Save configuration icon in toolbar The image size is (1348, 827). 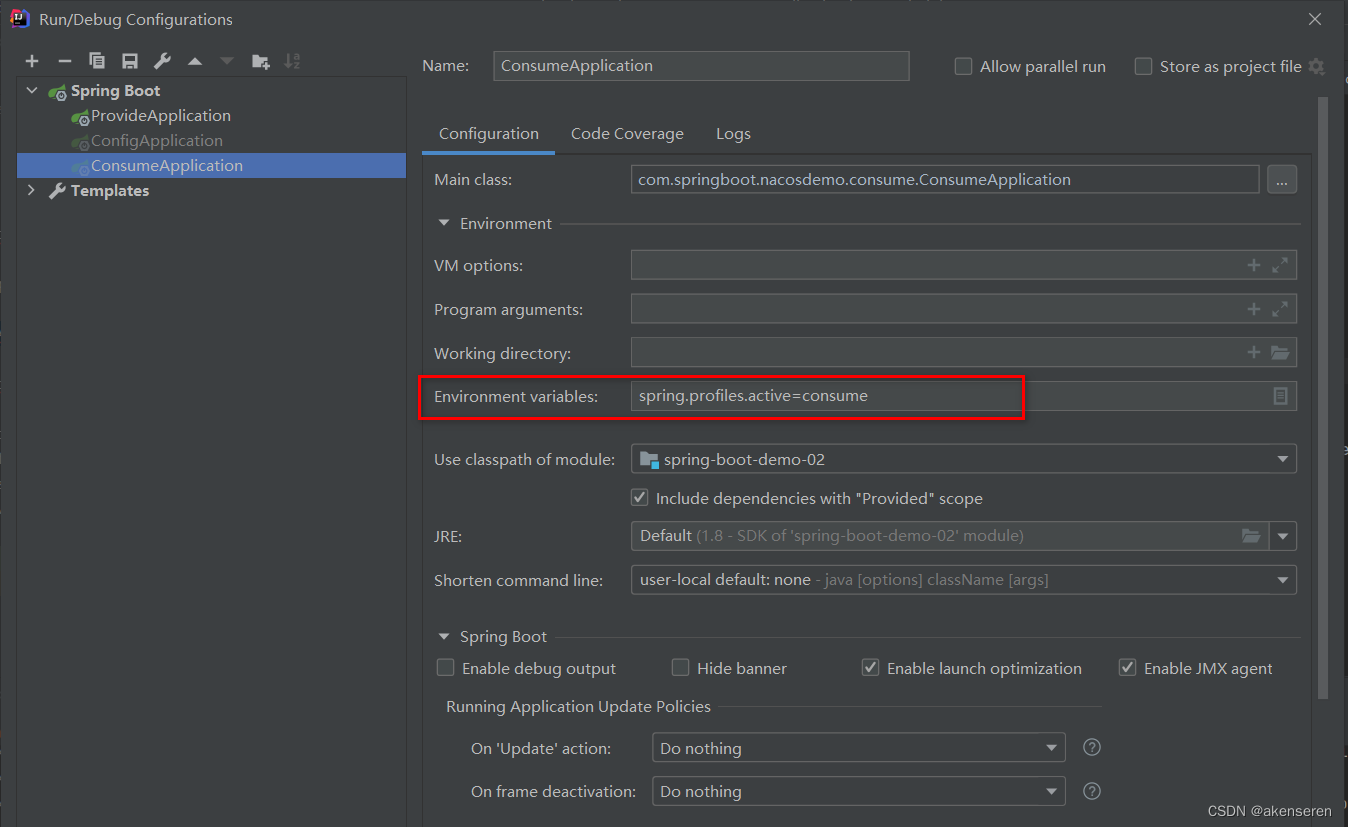click(x=130, y=62)
